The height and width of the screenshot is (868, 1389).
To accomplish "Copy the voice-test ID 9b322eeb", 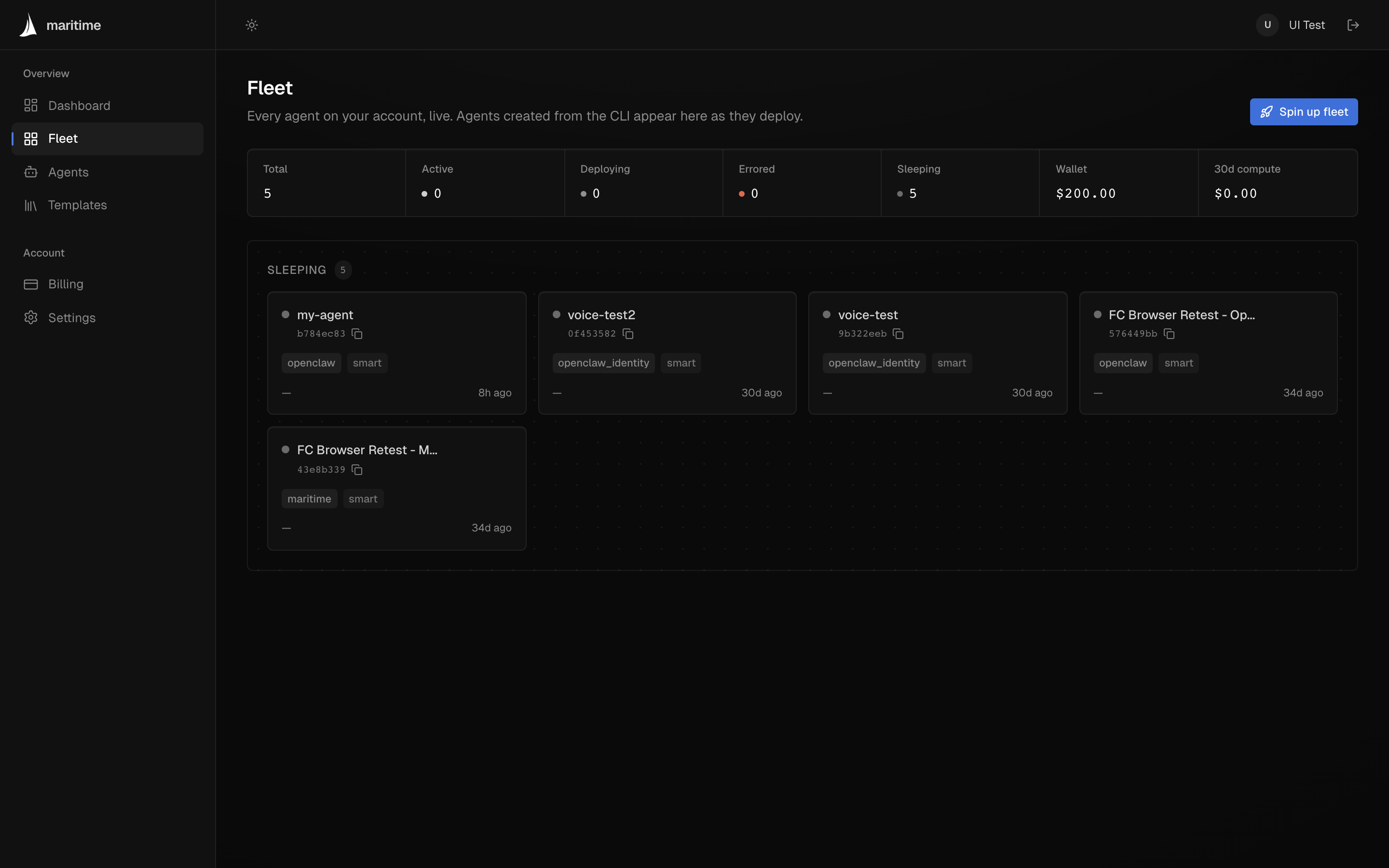I will pyautogui.click(x=898, y=334).
